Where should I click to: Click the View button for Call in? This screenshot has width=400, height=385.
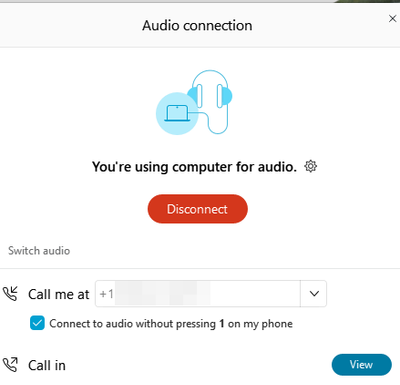click(362, 365)
